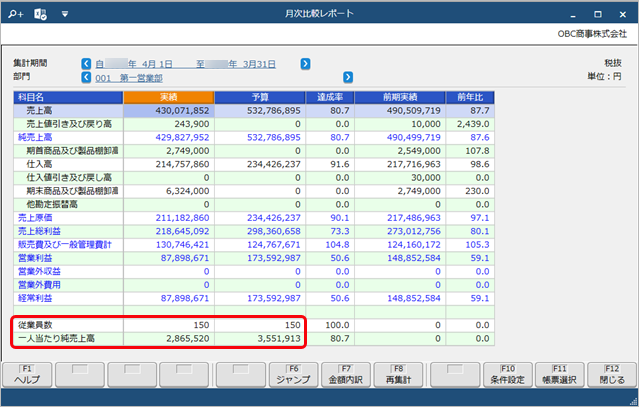Go to previous 部門 with left arrow

86,77
